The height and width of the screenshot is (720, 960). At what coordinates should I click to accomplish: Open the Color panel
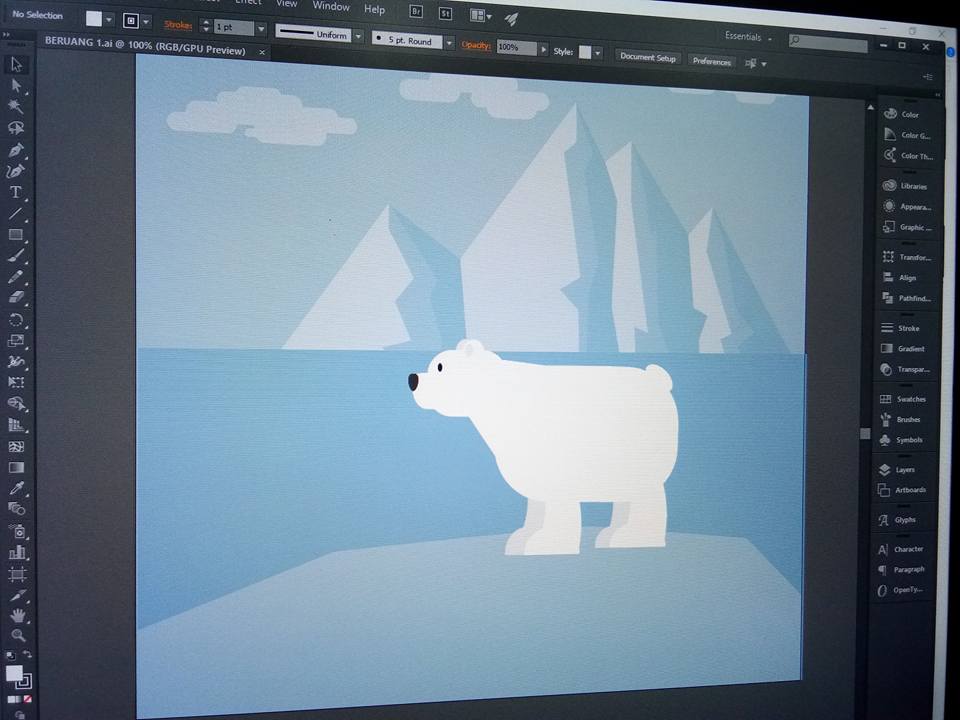click(902, 114)
